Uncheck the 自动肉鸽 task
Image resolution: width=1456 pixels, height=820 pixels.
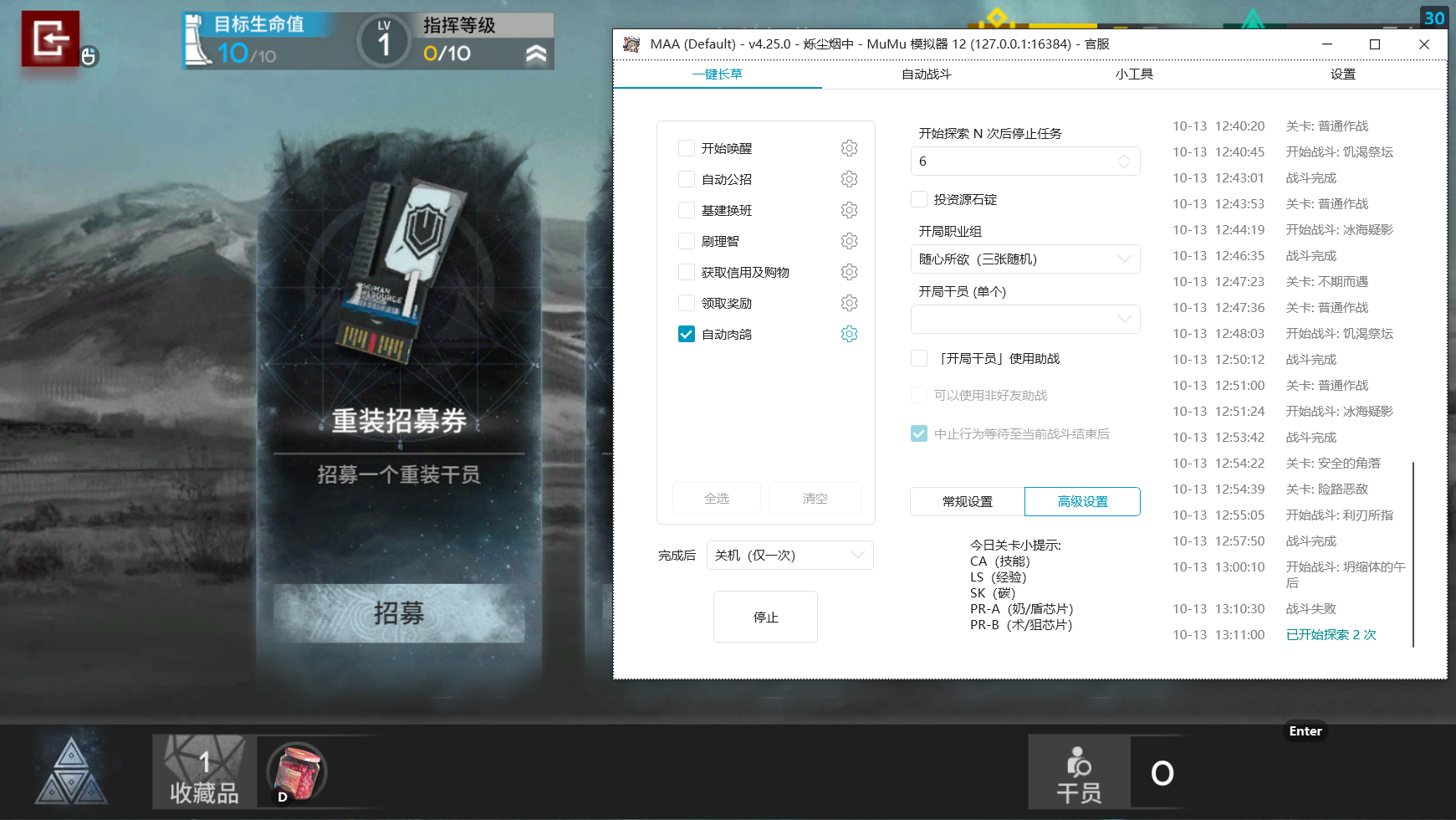[x=686, y=333]
